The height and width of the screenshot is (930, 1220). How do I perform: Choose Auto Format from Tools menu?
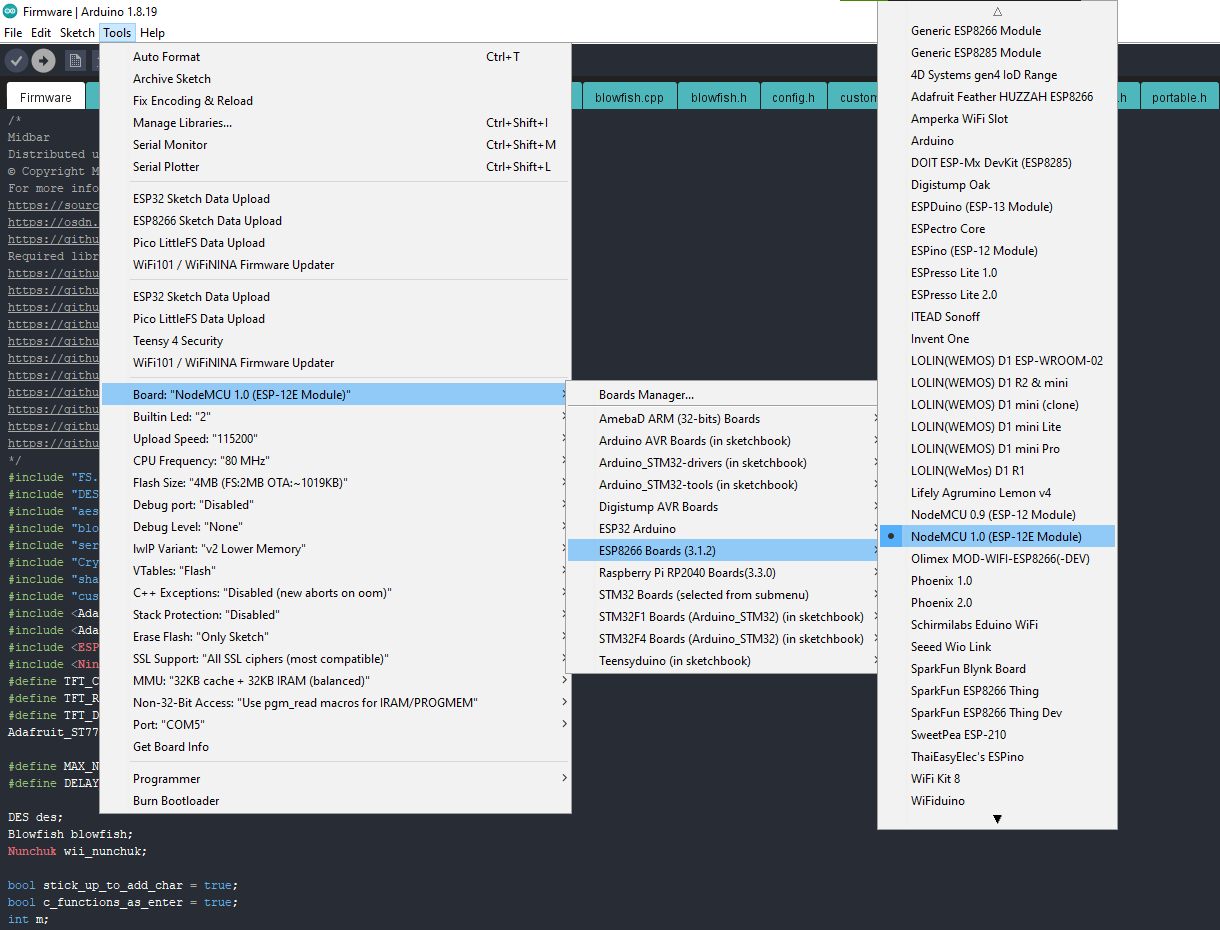(336, 57)
